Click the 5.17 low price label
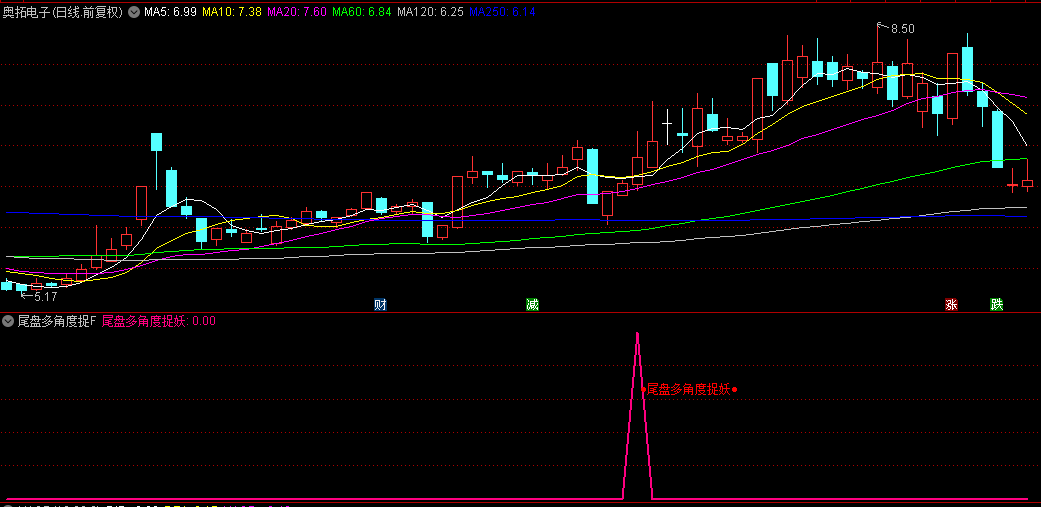This screenshot has width=1041, height=507. (46, 297)
